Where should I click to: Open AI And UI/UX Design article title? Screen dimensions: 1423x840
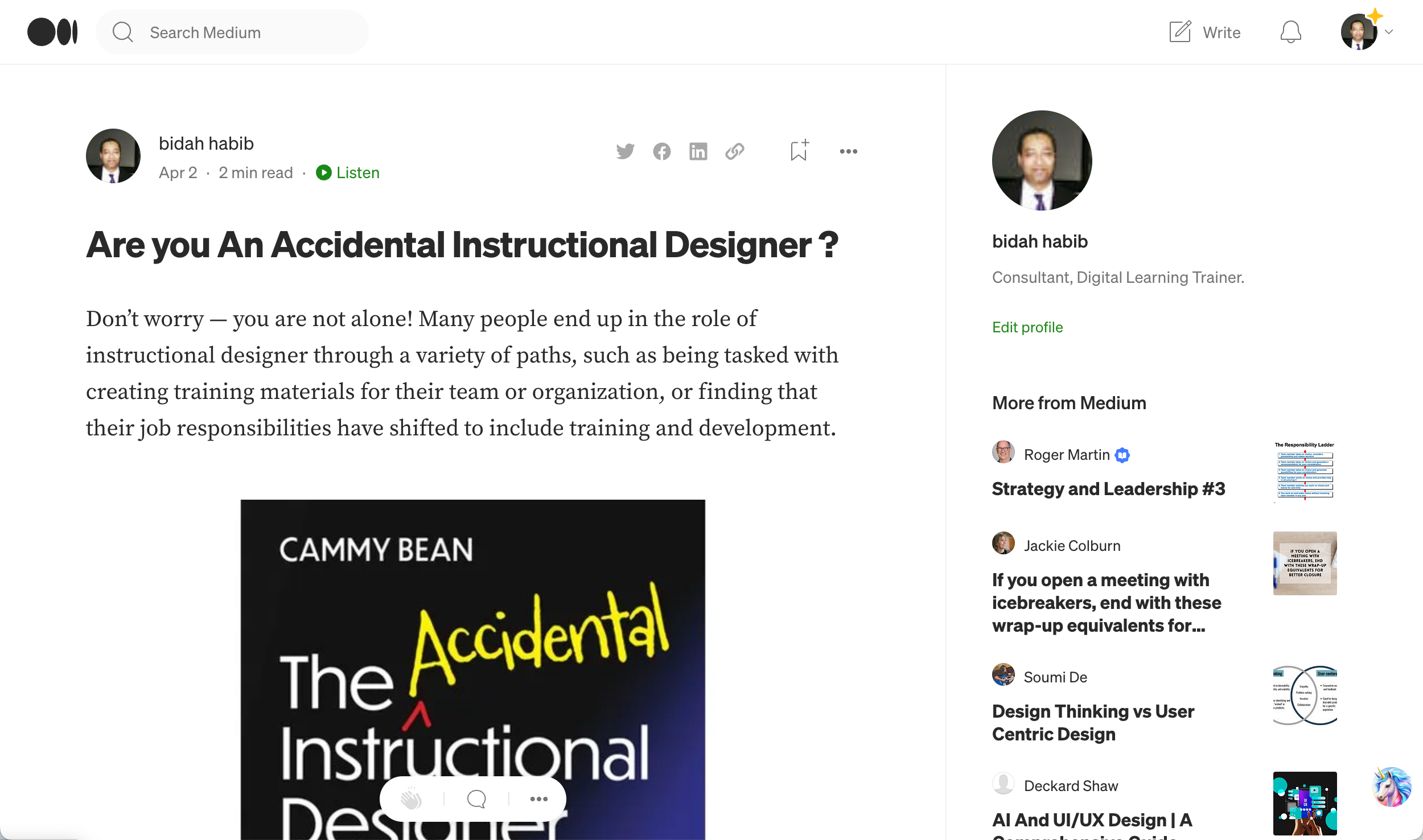pos(1092,825)
